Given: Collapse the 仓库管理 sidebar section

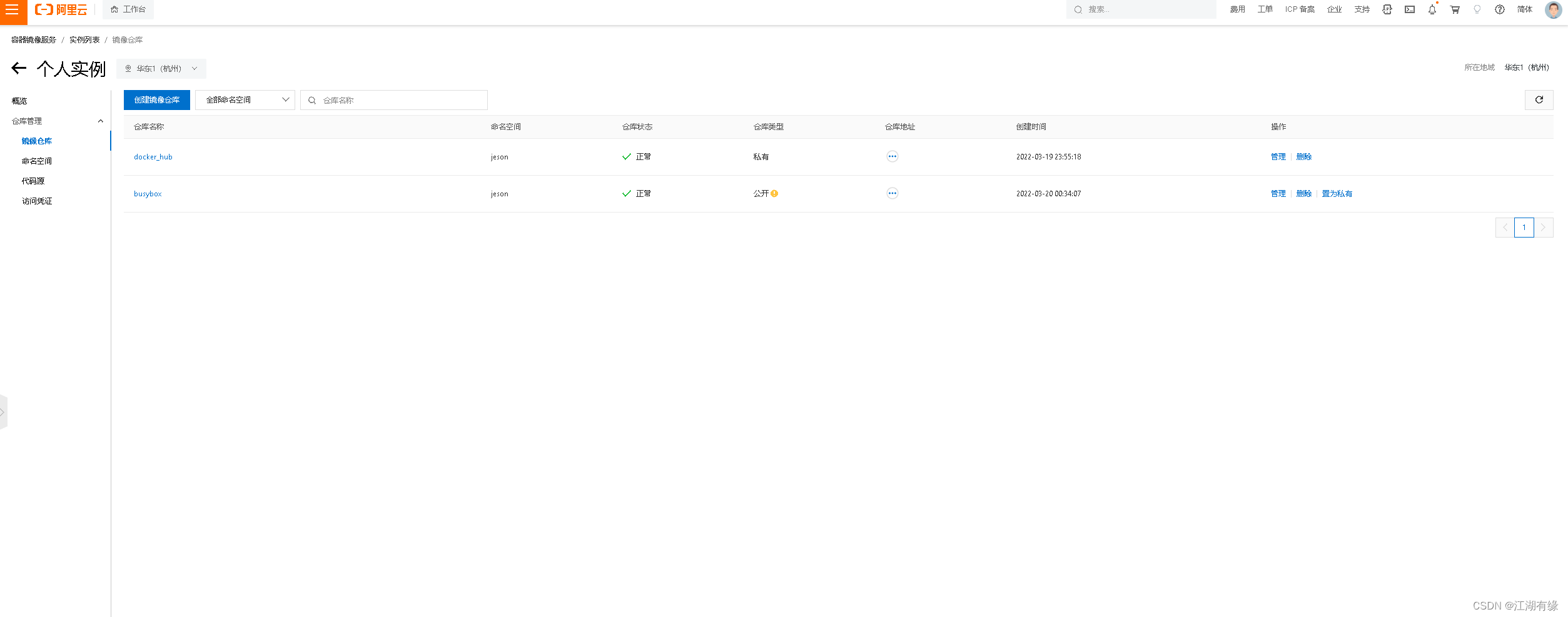Looking at the screenshot, I should (x=101, y=121).
